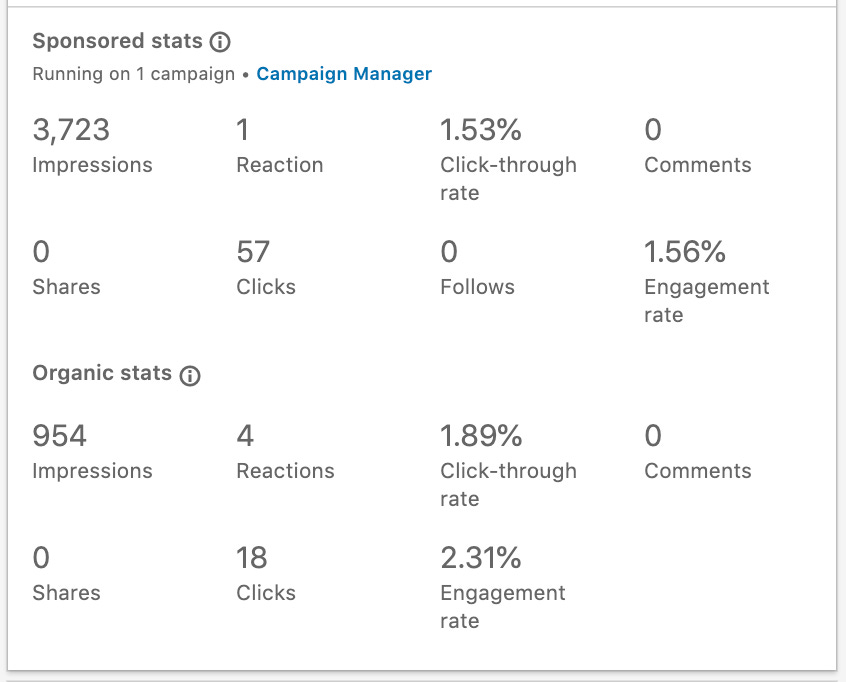Select the 1.89% organic Click-through rate

(480, 436)
